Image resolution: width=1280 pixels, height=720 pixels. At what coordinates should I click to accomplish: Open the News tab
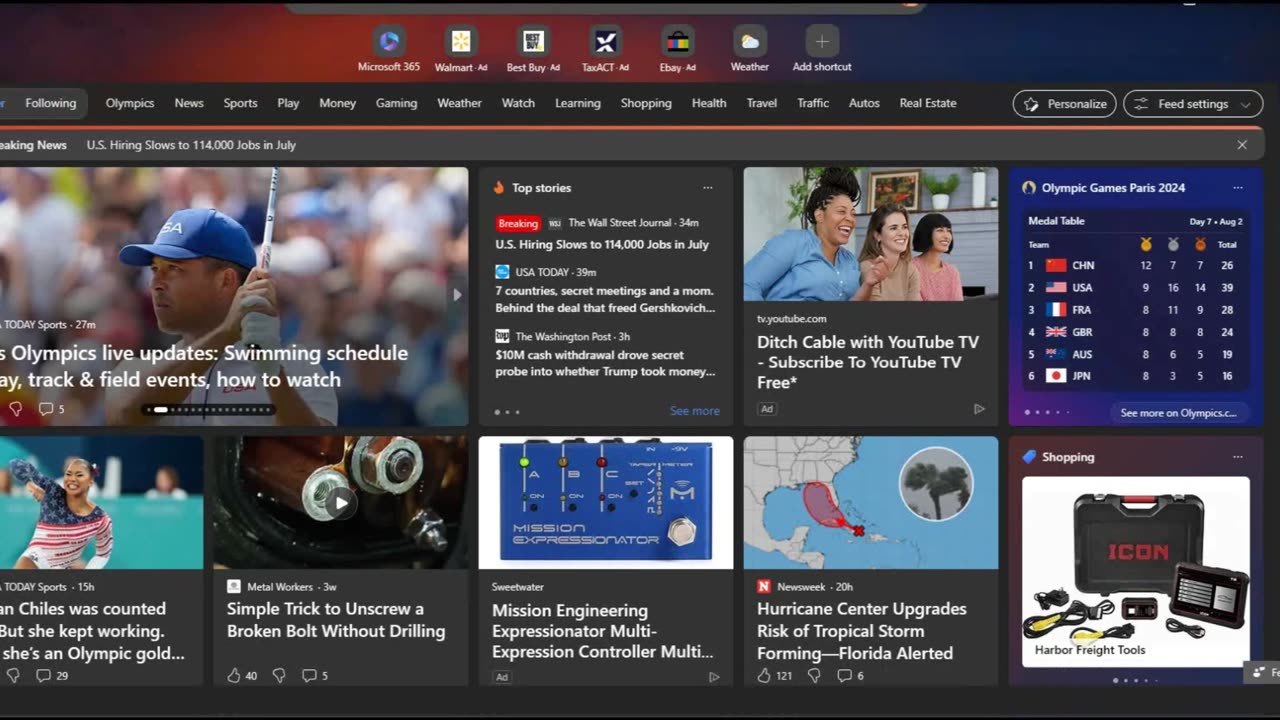189,103
